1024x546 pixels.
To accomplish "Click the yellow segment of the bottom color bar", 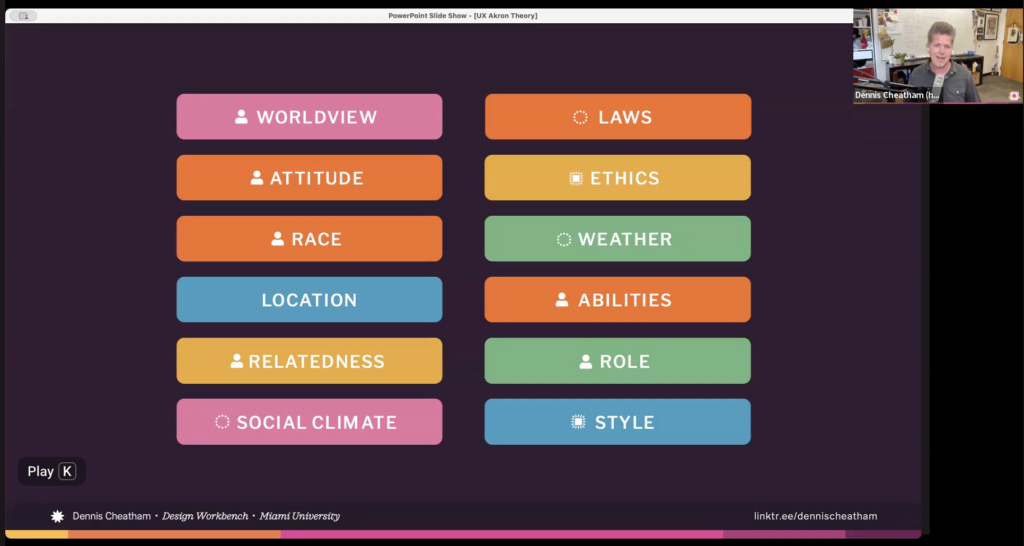I will click(x=36, y=534).
